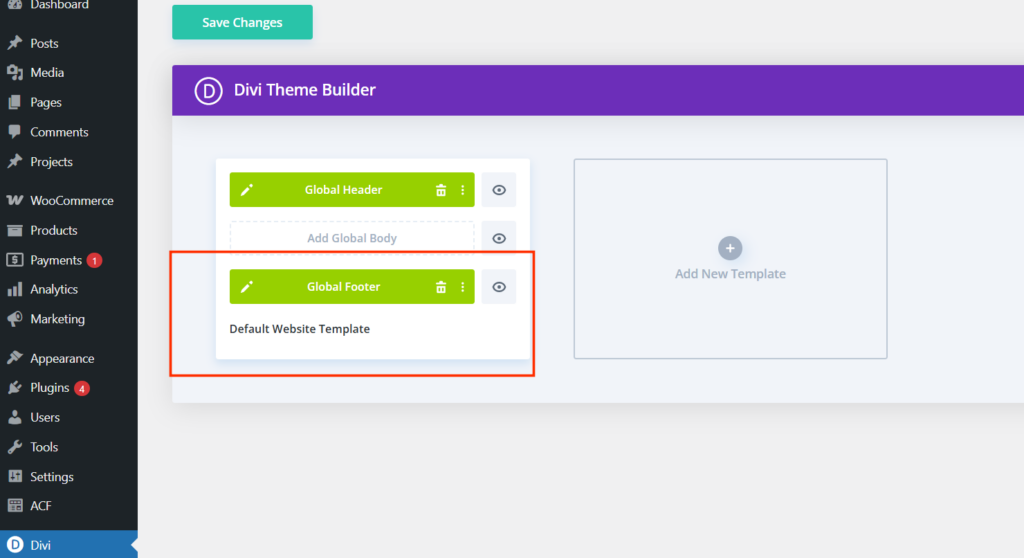Open Media menu in sidebar
1024x558 pixels.
(x=69, y=73)
